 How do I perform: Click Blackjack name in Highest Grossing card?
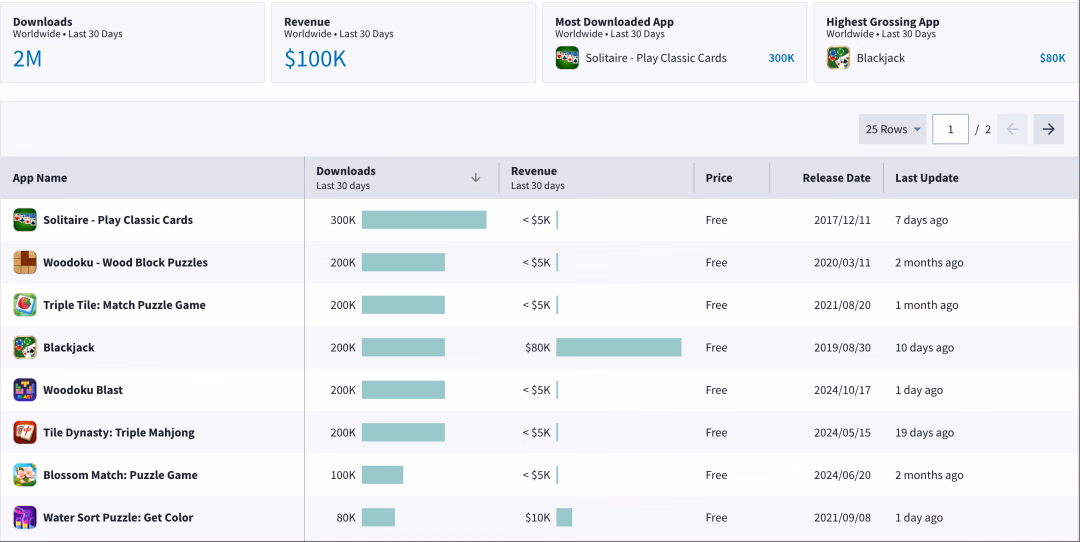point(880,58)
